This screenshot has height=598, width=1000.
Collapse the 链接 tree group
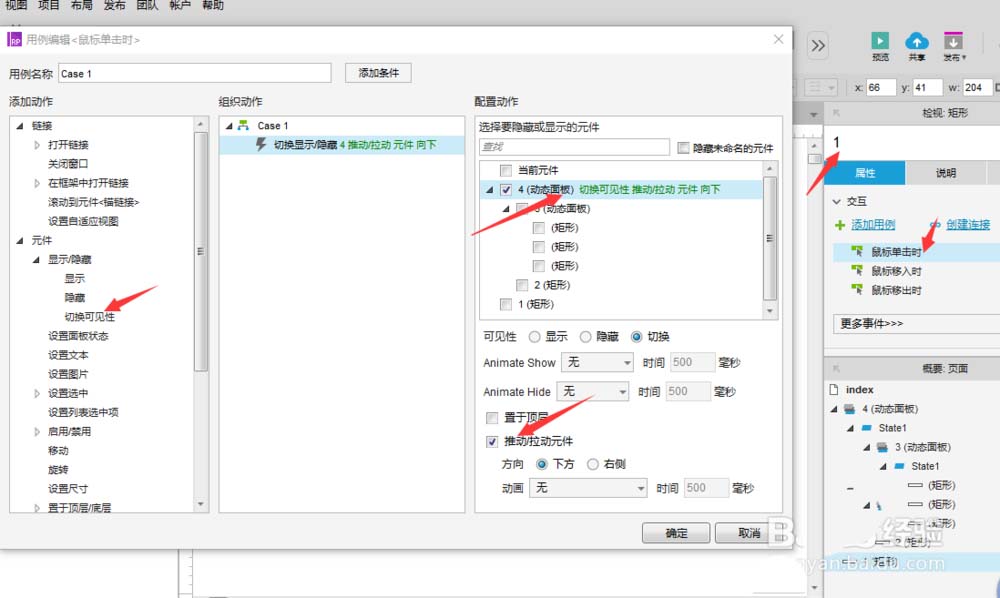tap(20, 126)
